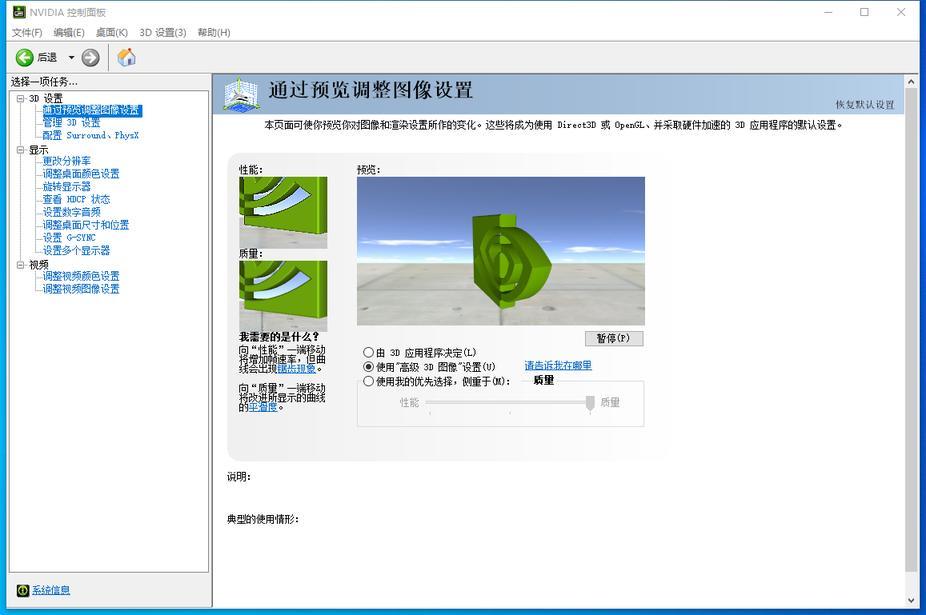Collapse the 视频 tree node
Image resolution: width=926 pixels, height=615 pixels.
tap(21, 265)
